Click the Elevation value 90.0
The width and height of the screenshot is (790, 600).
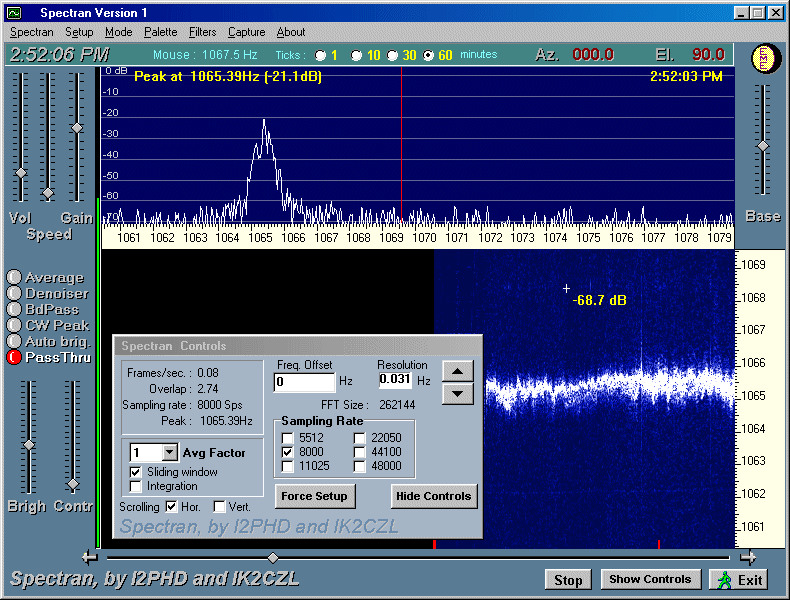coord(708,54)
